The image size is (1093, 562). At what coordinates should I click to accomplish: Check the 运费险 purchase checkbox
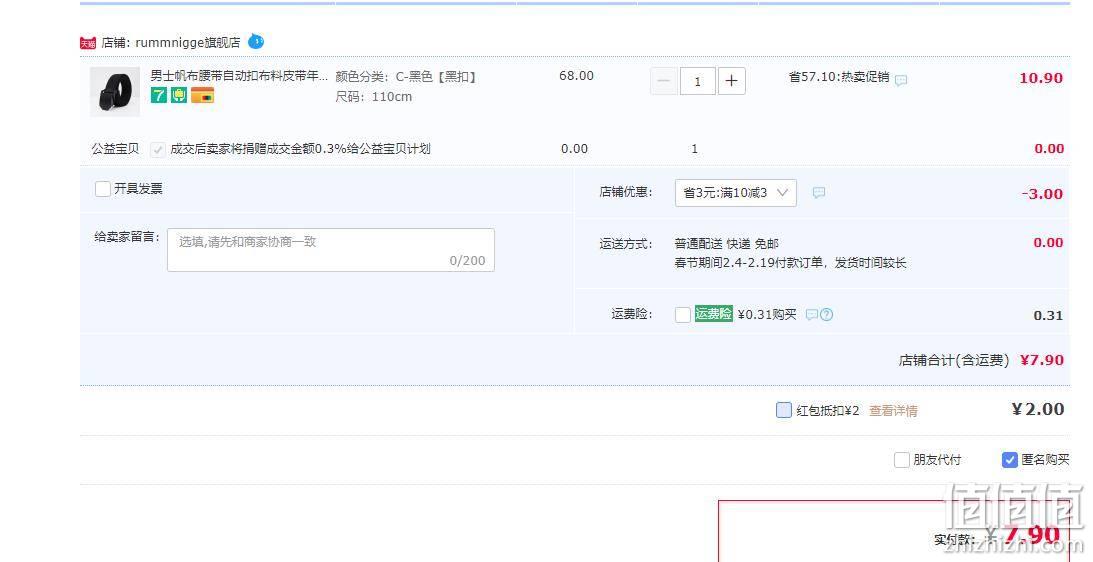tap(683, 315)
